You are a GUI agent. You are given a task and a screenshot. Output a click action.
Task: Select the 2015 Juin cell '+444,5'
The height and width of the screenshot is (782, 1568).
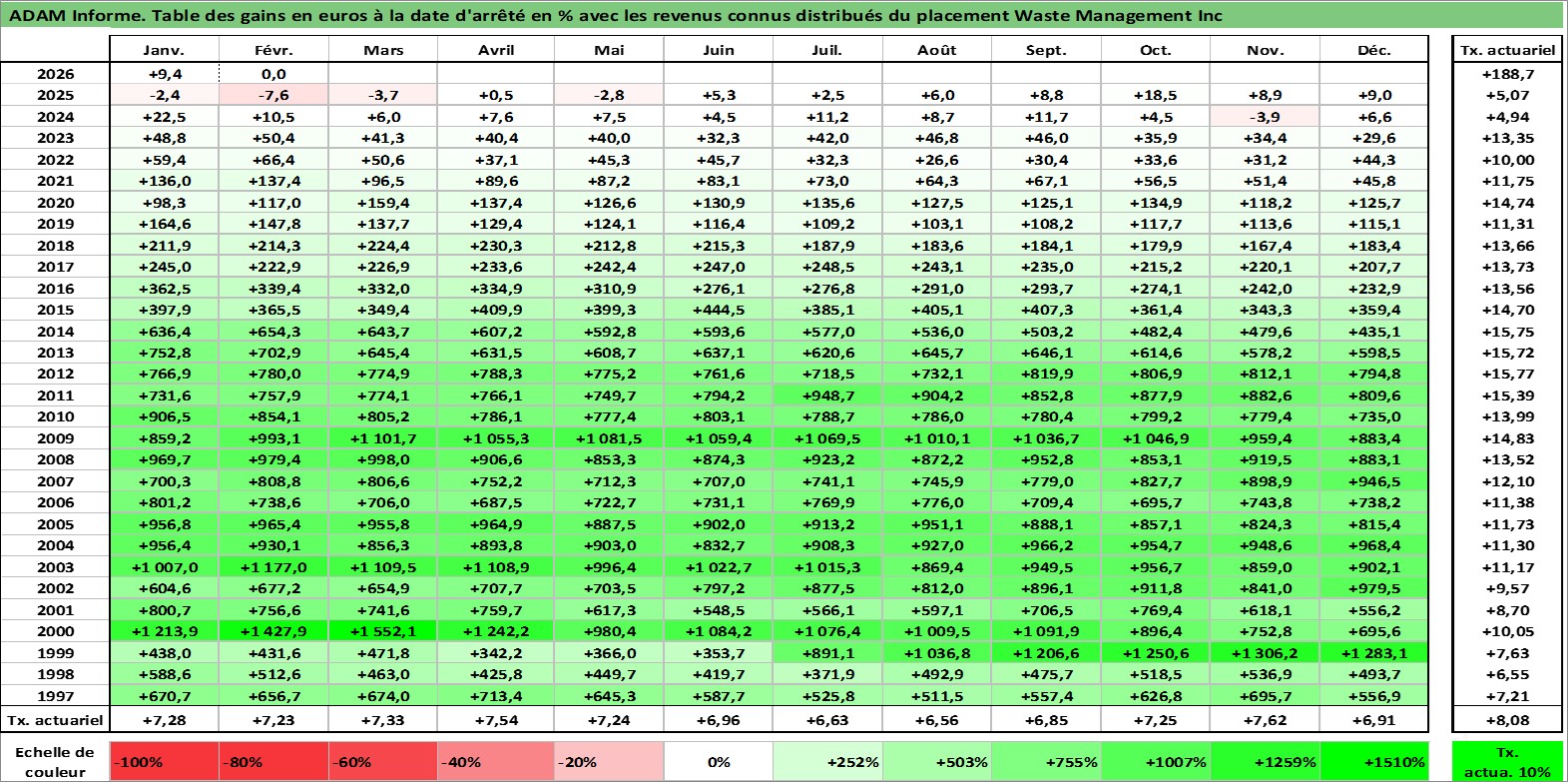tap(718, 310)
